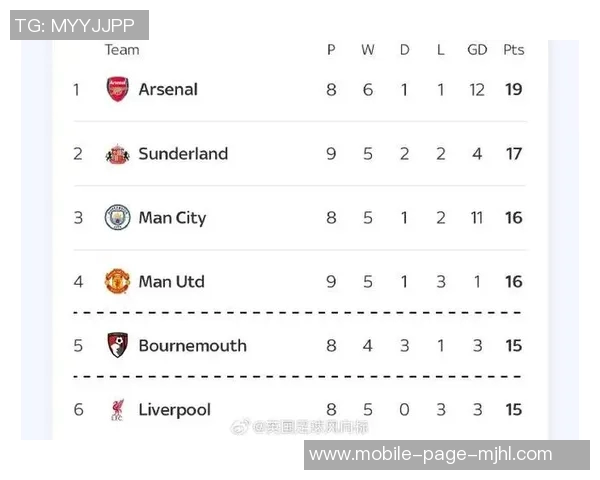This screenshot has height=480, width=600.
Task: Click the Weibo logo watermark icon
Action: tap(241, 427)
